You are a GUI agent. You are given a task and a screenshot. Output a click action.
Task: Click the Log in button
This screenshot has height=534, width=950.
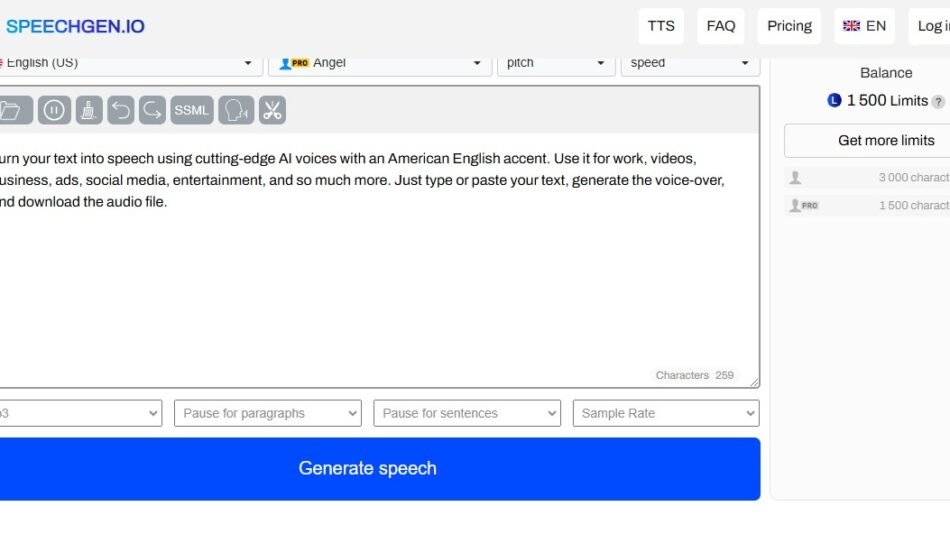pyautogui.click(x=930, y=26)
